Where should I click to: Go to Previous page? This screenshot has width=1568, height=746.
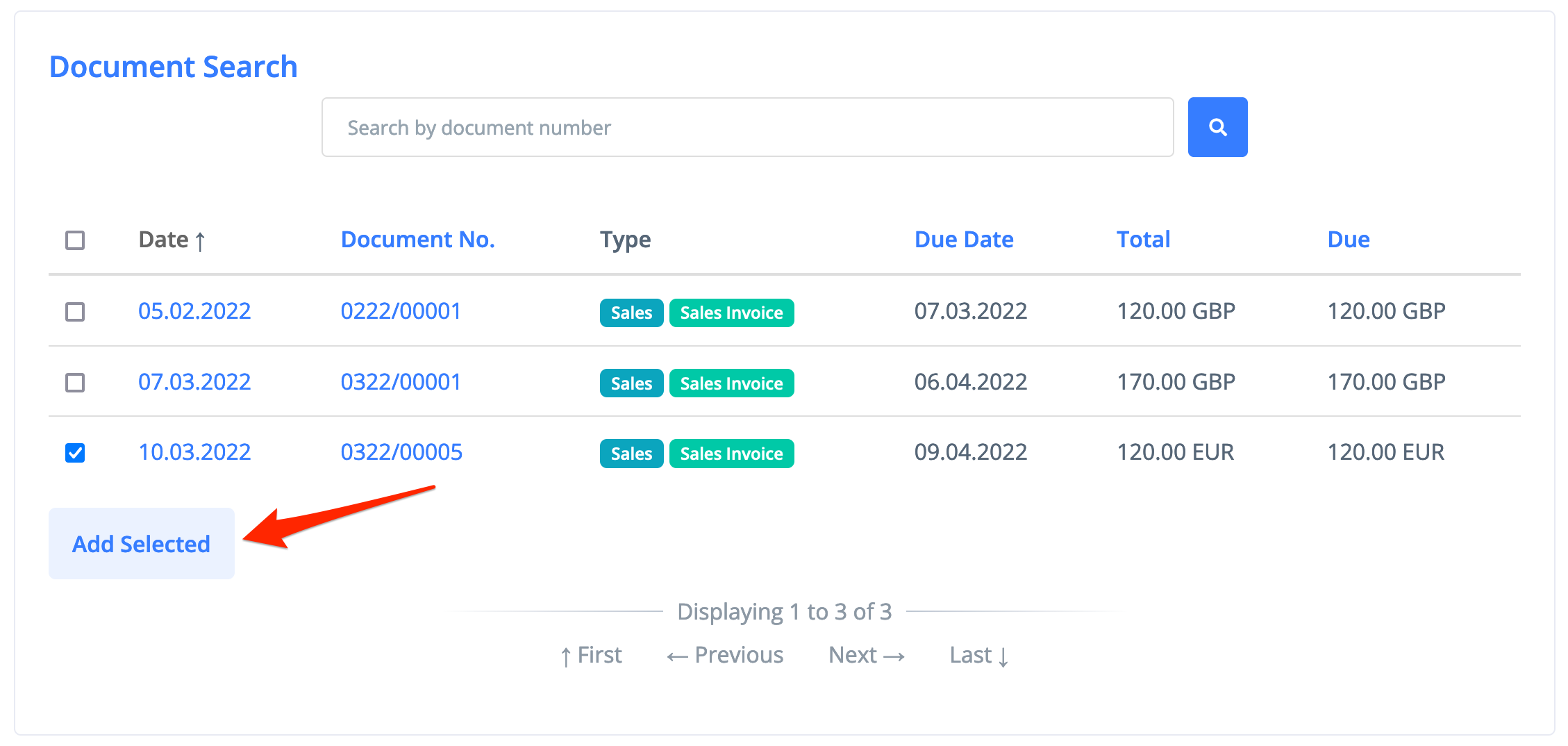(x=725, y=655)
